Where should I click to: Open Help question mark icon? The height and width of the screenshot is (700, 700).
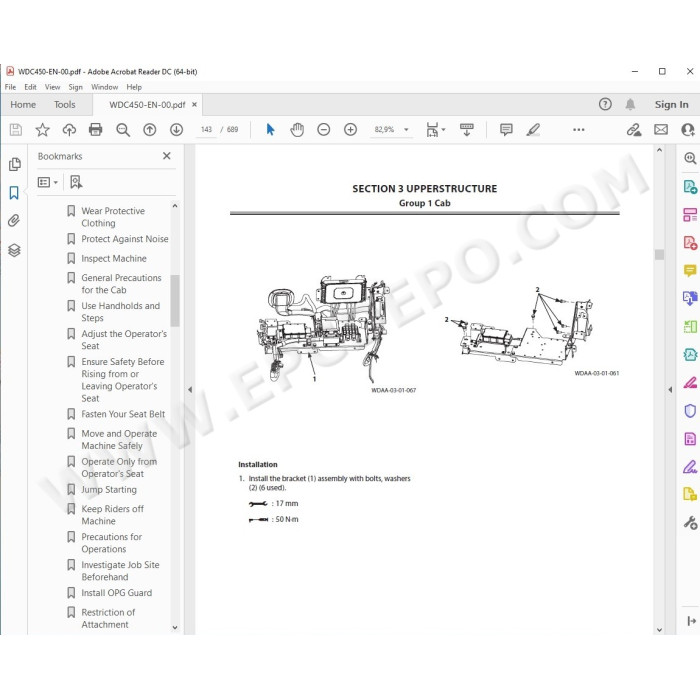click(605, 104)
